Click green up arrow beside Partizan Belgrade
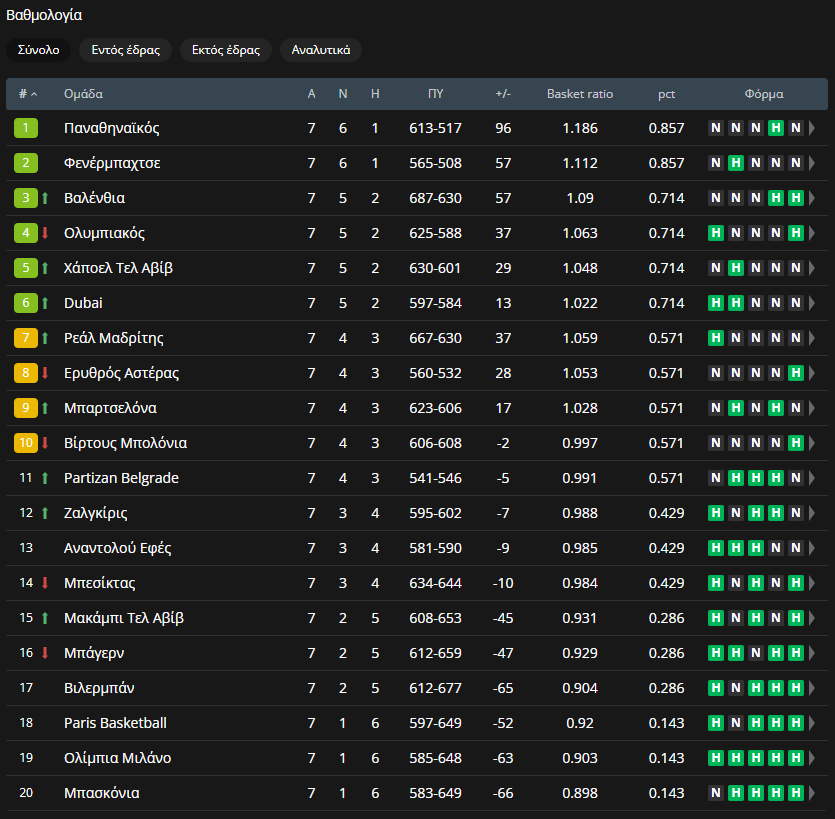The width and height of the screenshot is (835, 819). [x=45, y=478]
